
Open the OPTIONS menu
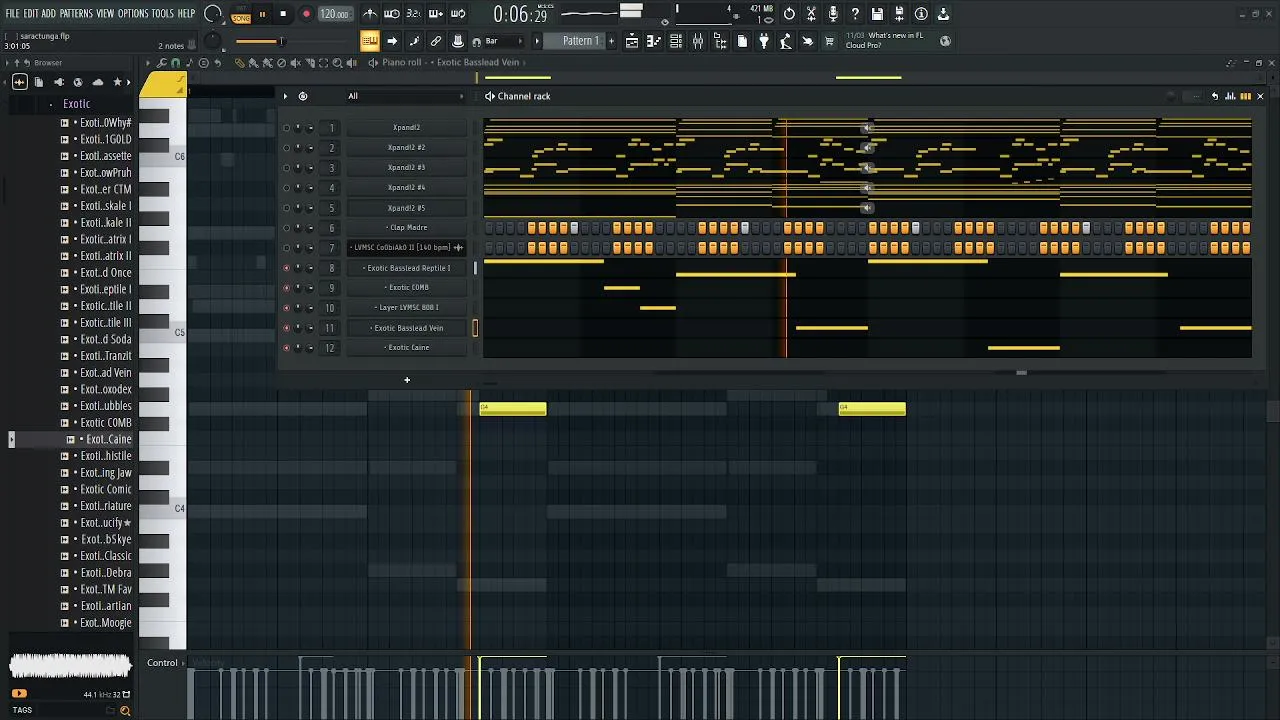pyautogui.click(x=132, y=14)
